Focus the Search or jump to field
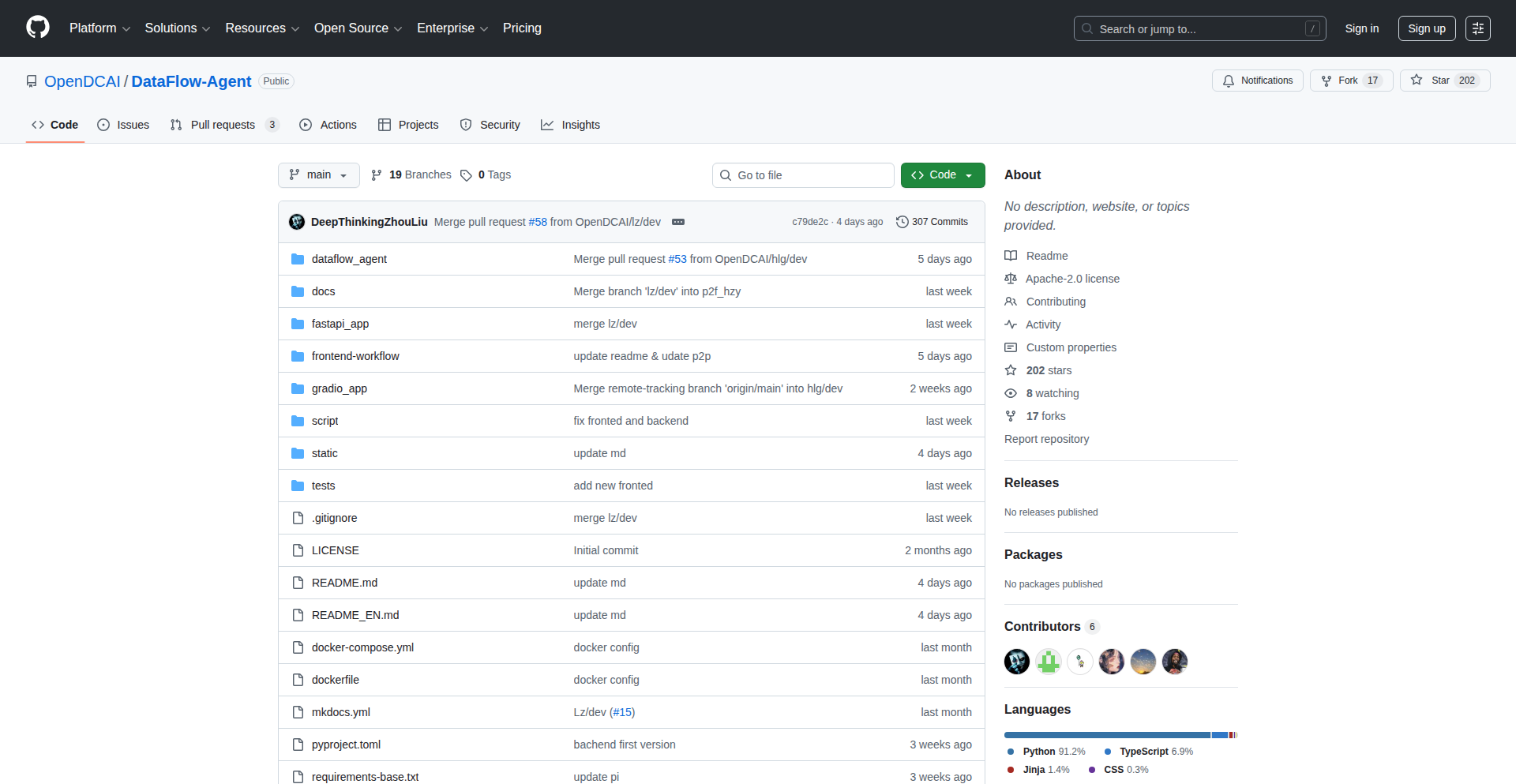 pos(1199,28)
